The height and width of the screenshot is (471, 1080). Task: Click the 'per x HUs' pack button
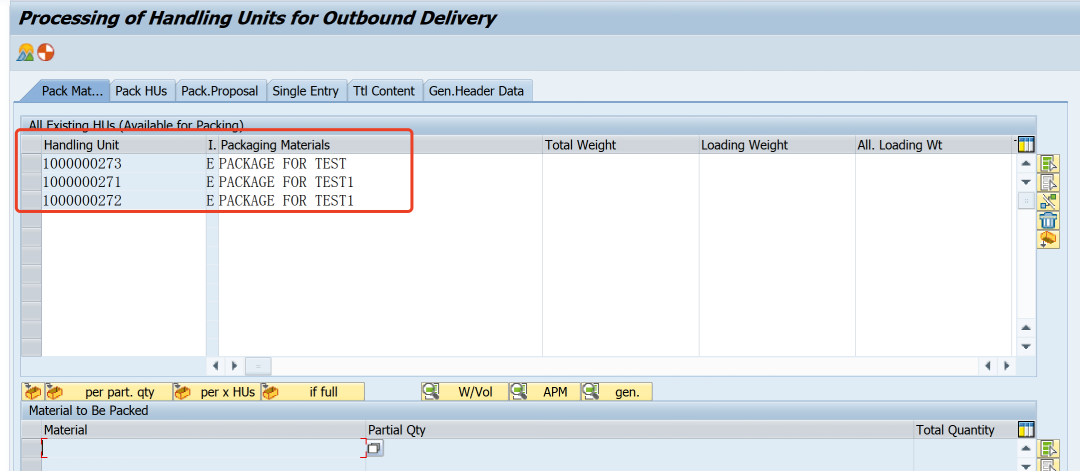click(x=216, y=392)
